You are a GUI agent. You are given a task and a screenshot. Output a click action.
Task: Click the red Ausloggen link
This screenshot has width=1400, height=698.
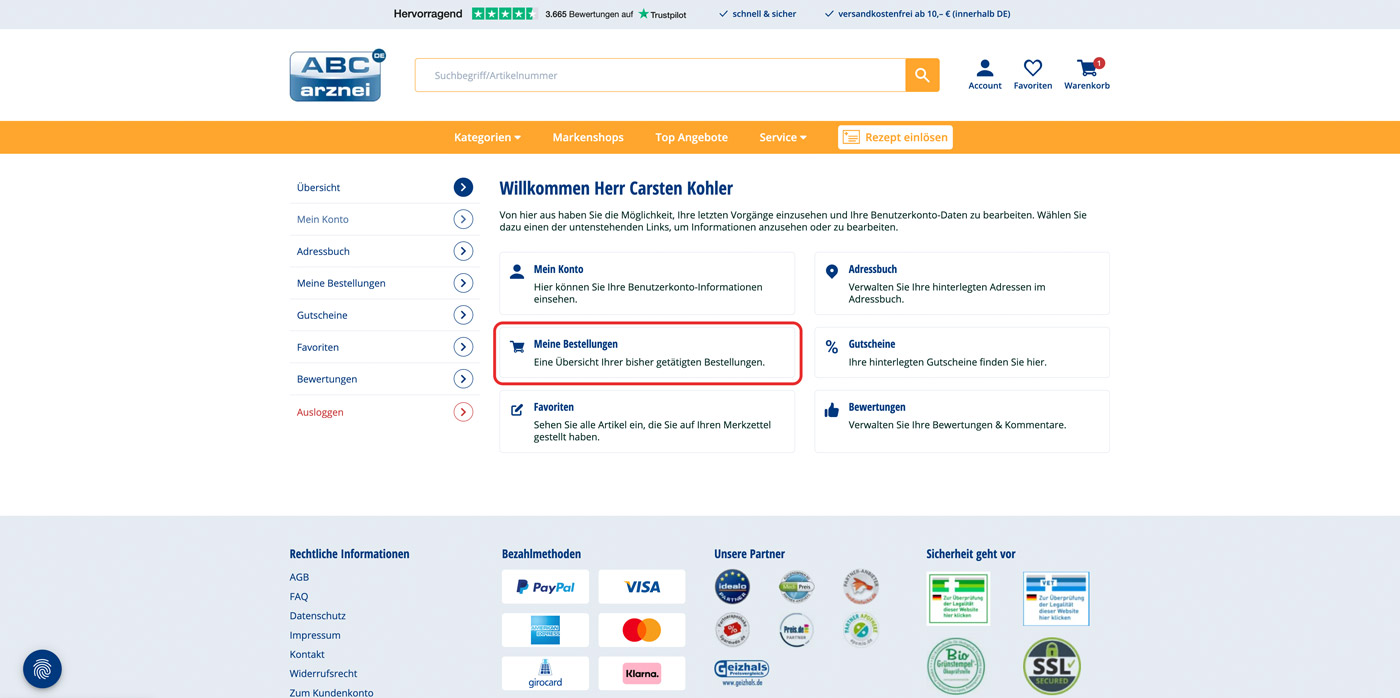click(320, 412)
